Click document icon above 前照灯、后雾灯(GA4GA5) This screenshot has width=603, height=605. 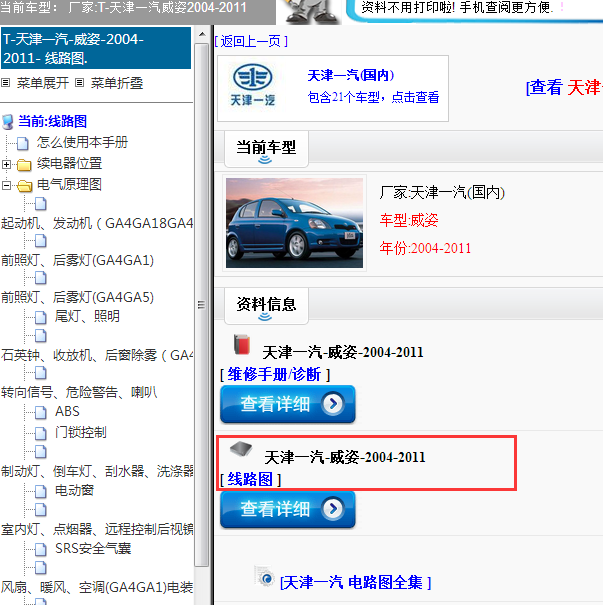[x=41, y=277]
